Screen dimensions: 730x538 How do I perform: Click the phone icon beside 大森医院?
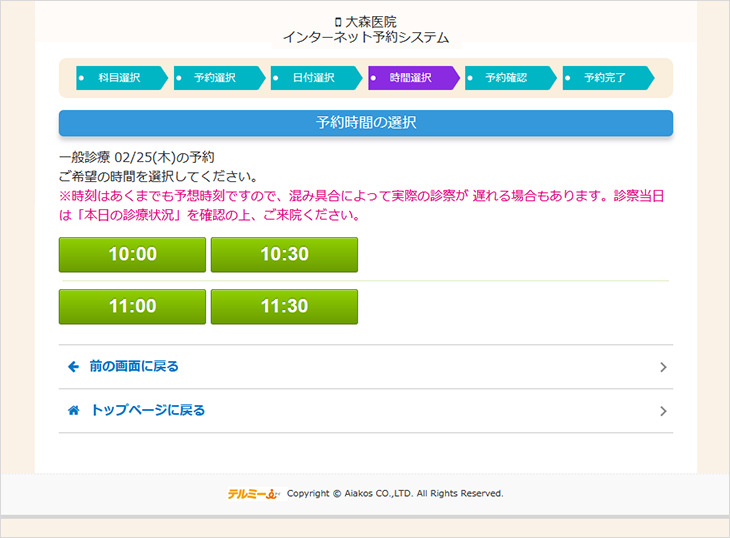coord(338,22)
